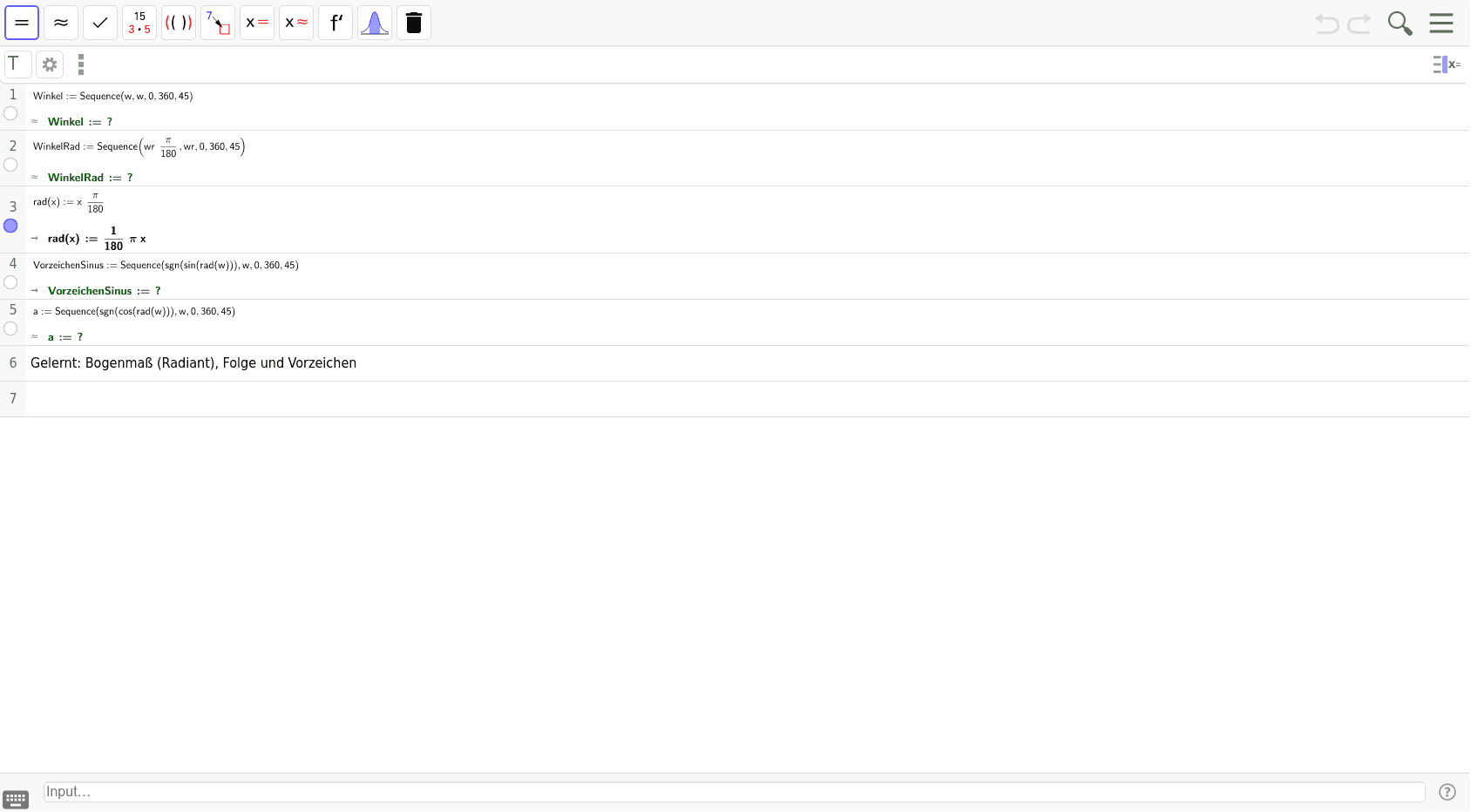Toggle visibility circle for row 2 WinkelRad
This screenshot has width=1471, height=812.
[10, 165]
